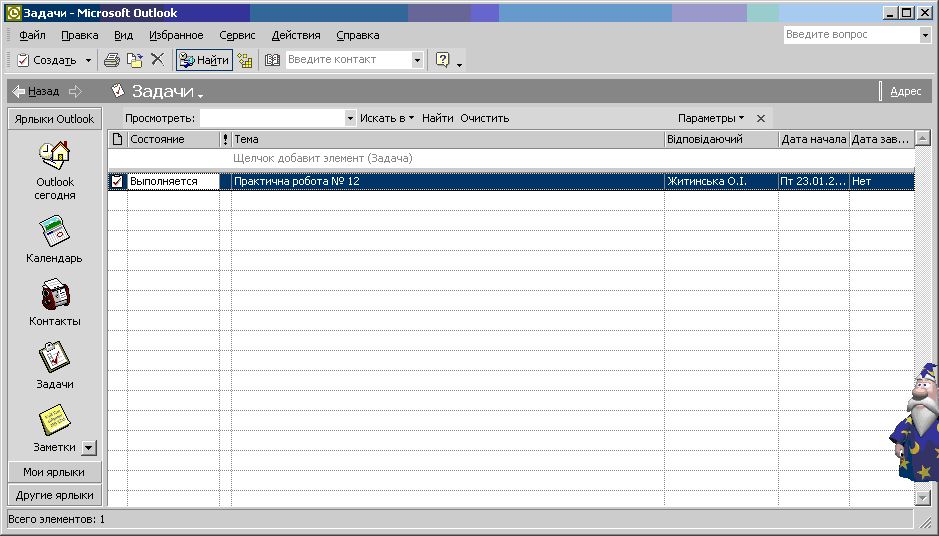The height and width of the screenshot is (536, 939).
Task: Open the Действия menu
Action: (296, 35)
